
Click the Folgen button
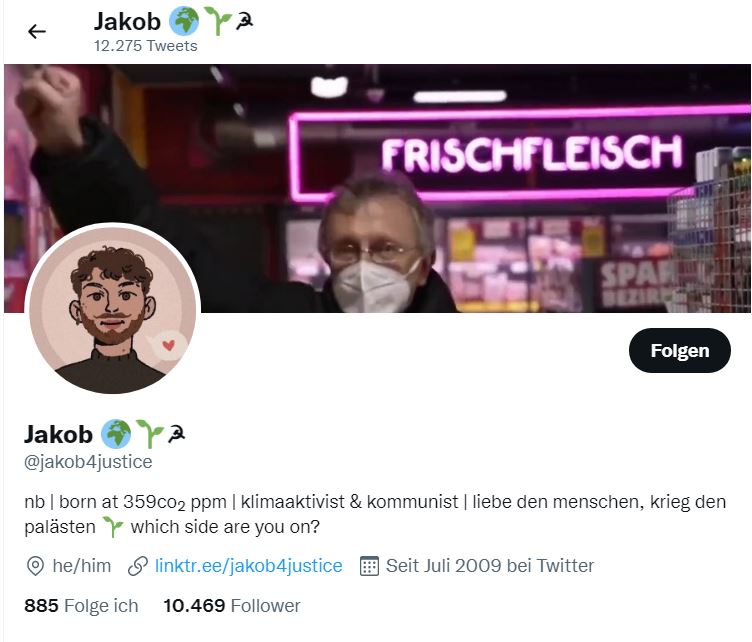(x=680, y=350)
